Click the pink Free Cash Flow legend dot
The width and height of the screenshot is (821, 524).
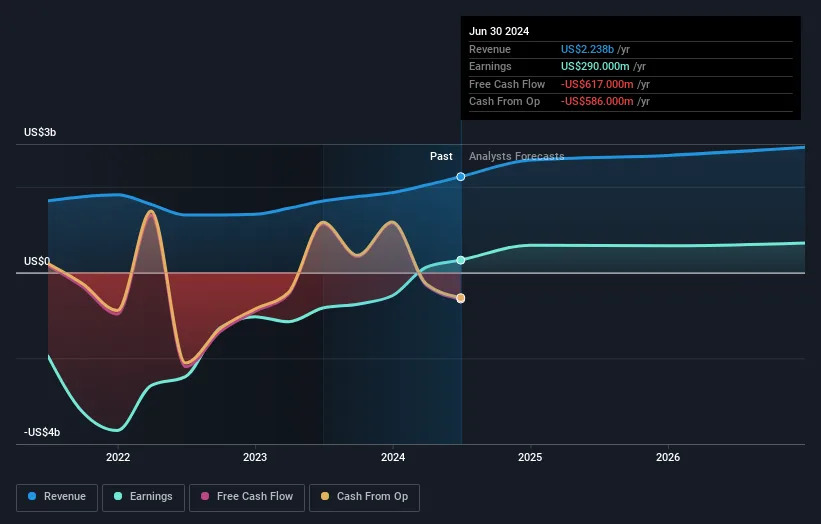[205, 496]
